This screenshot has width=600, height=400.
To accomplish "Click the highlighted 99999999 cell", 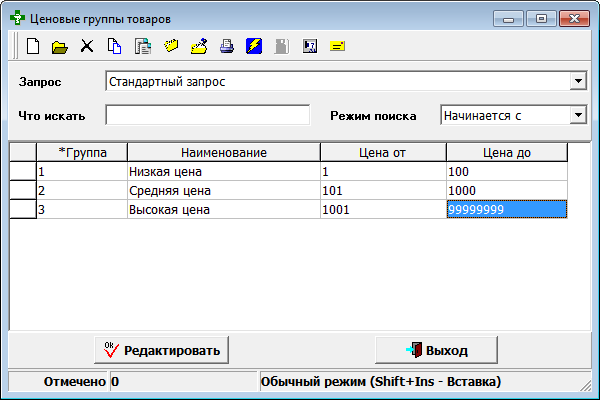I will 507,209.
